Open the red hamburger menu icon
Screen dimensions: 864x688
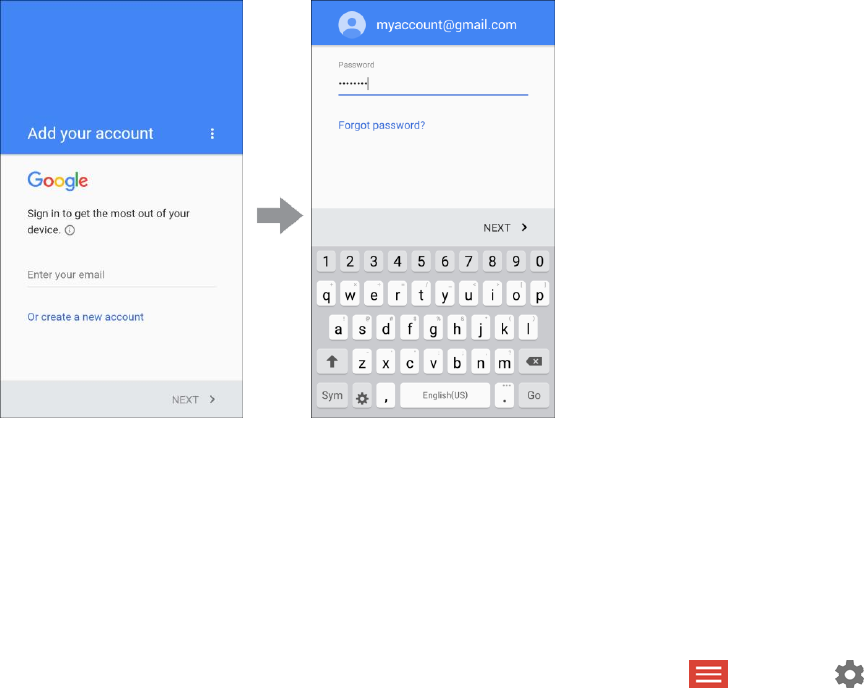tap(708, 674)
